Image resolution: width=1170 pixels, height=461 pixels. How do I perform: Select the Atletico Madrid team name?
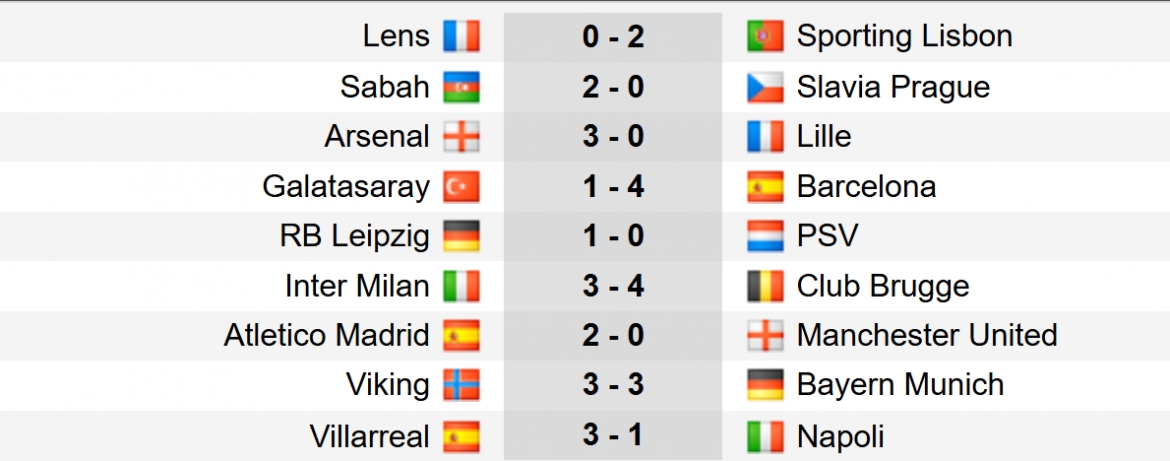tap(327, 336)
